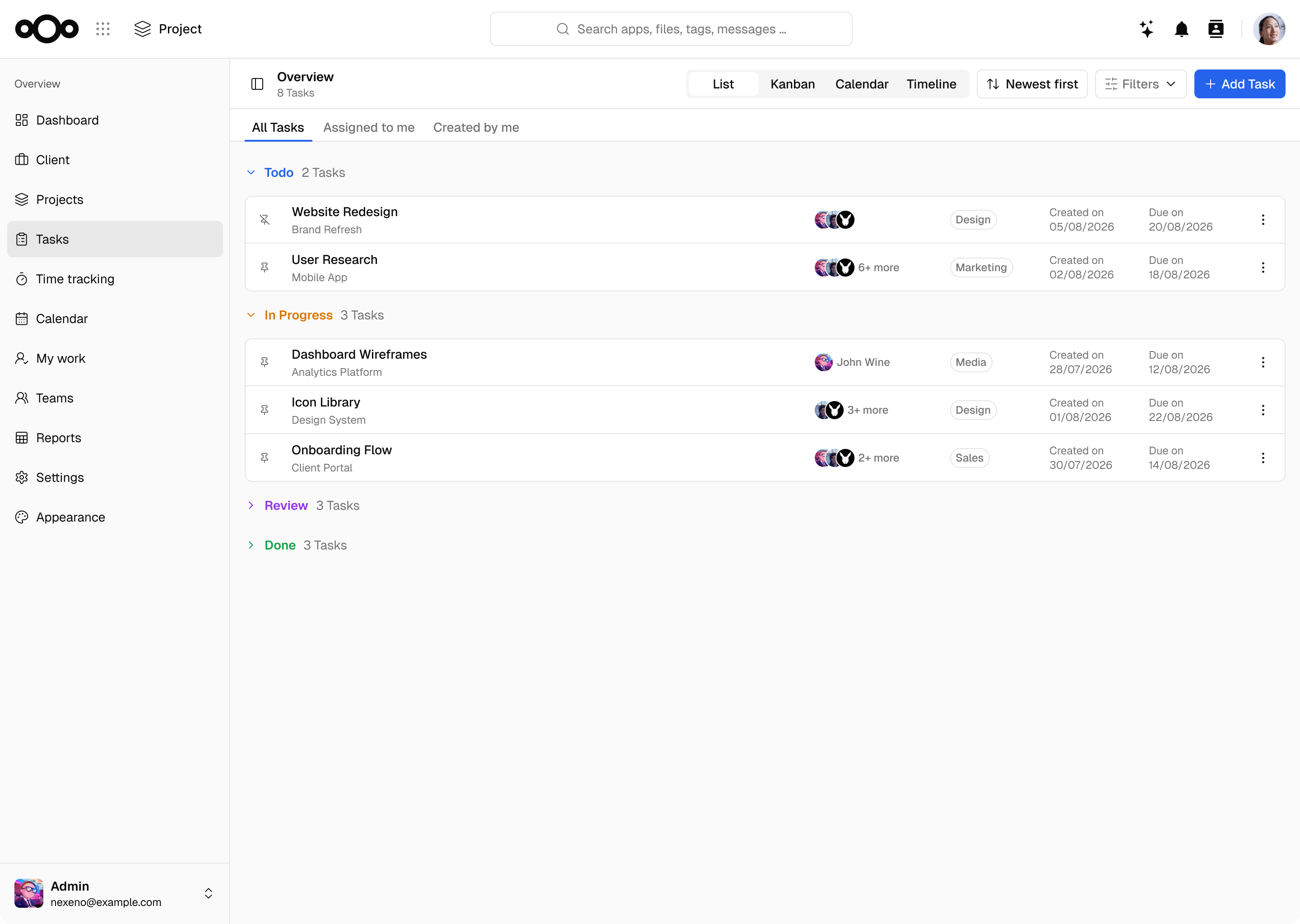The width and height of the screenshot is (1300, 924).
Task: Open the notifications bell
Action: pos(1182,29)
